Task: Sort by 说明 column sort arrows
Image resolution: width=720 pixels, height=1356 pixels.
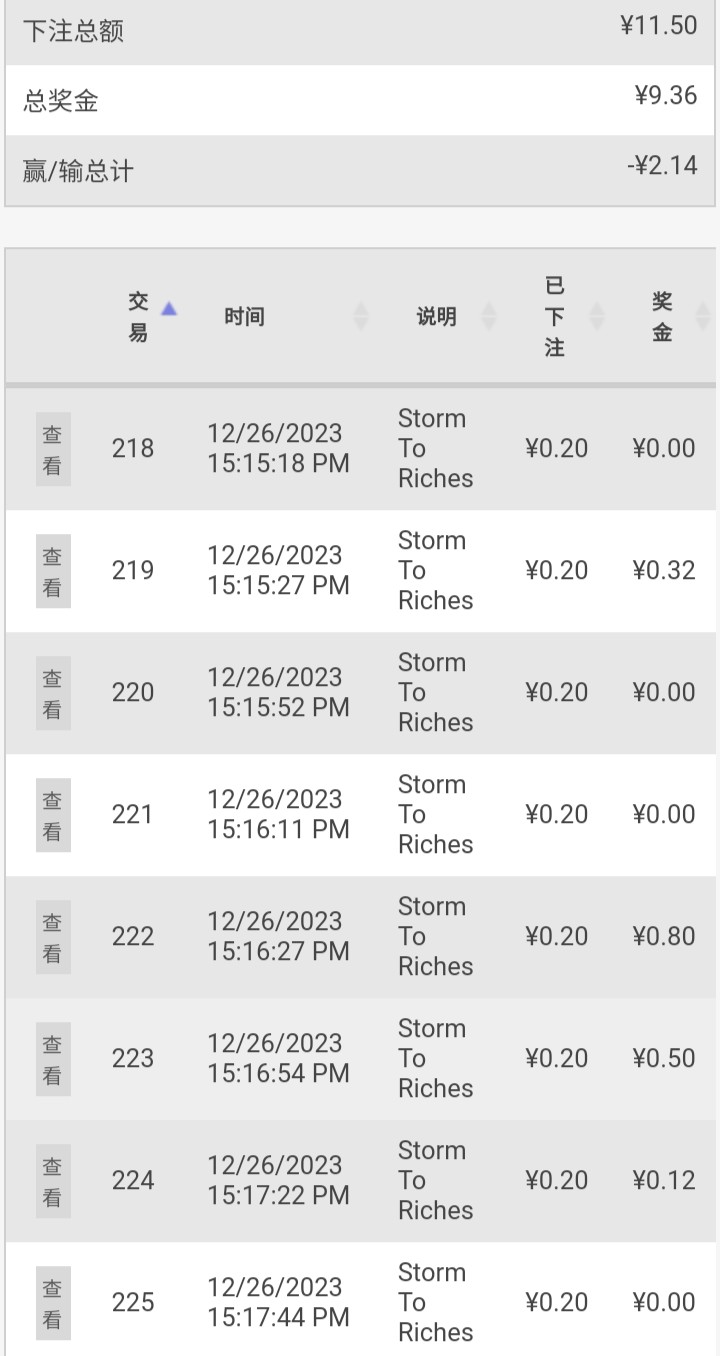Action: (489, 317)
